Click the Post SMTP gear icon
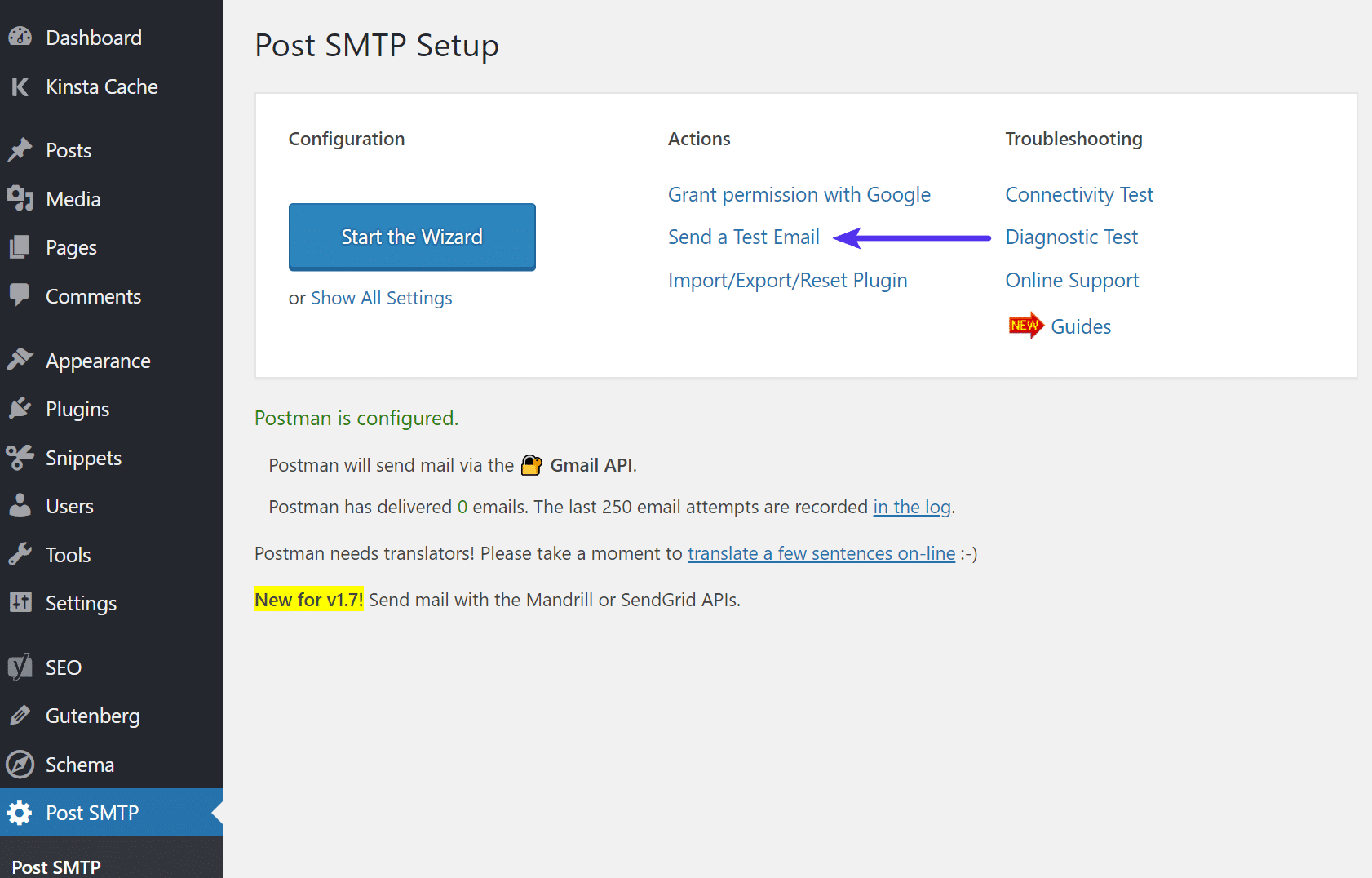 (19, 813)
